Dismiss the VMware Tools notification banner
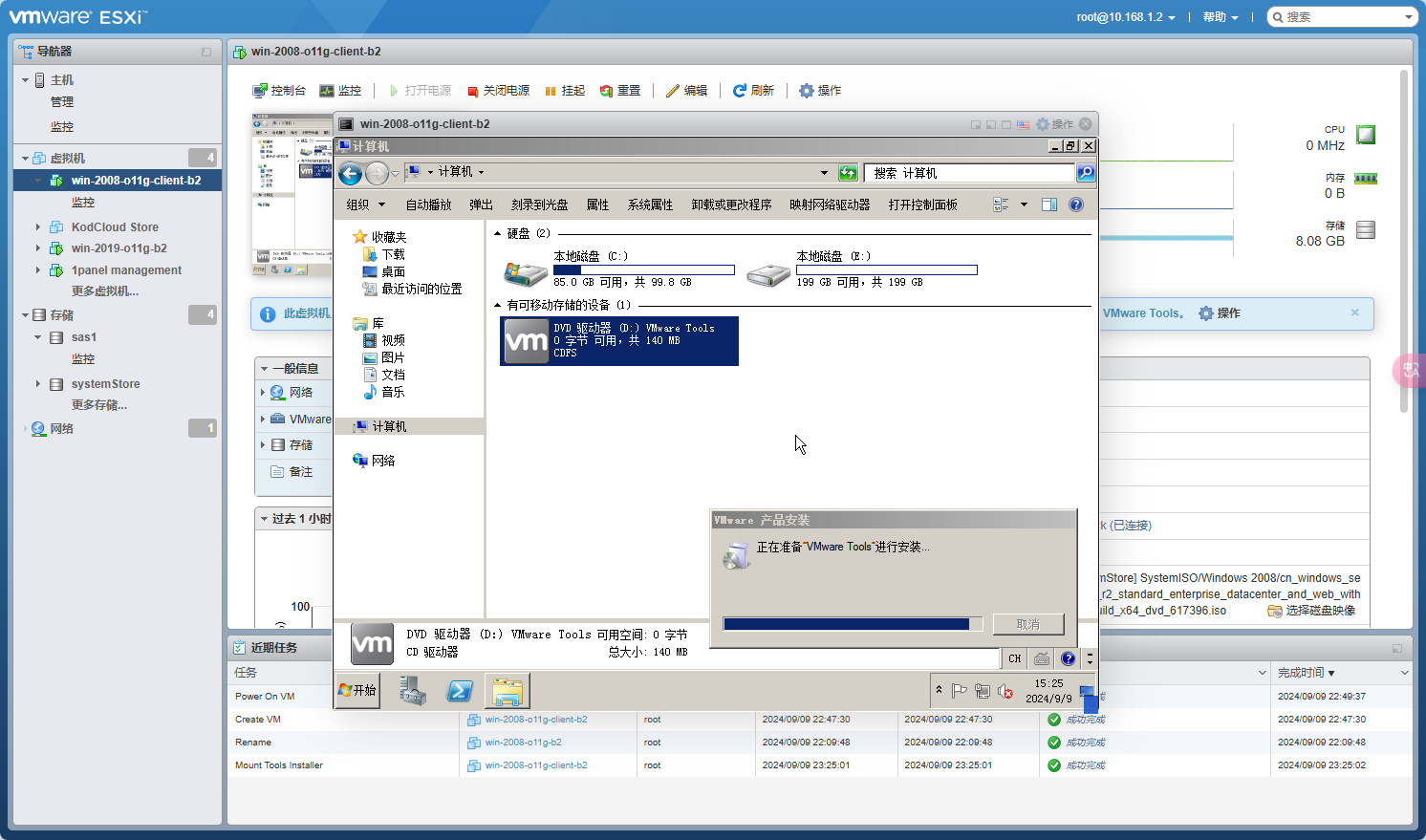The width and height of the screenshot is (1426, 840). tap(1354, 312)
